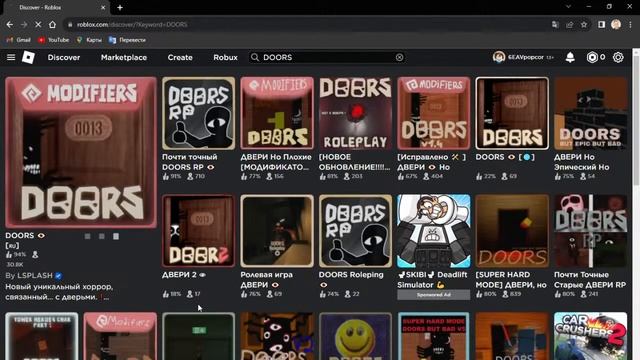Open the share page icon
This screenshot has width=640, height=360.
tap(569, 24)
